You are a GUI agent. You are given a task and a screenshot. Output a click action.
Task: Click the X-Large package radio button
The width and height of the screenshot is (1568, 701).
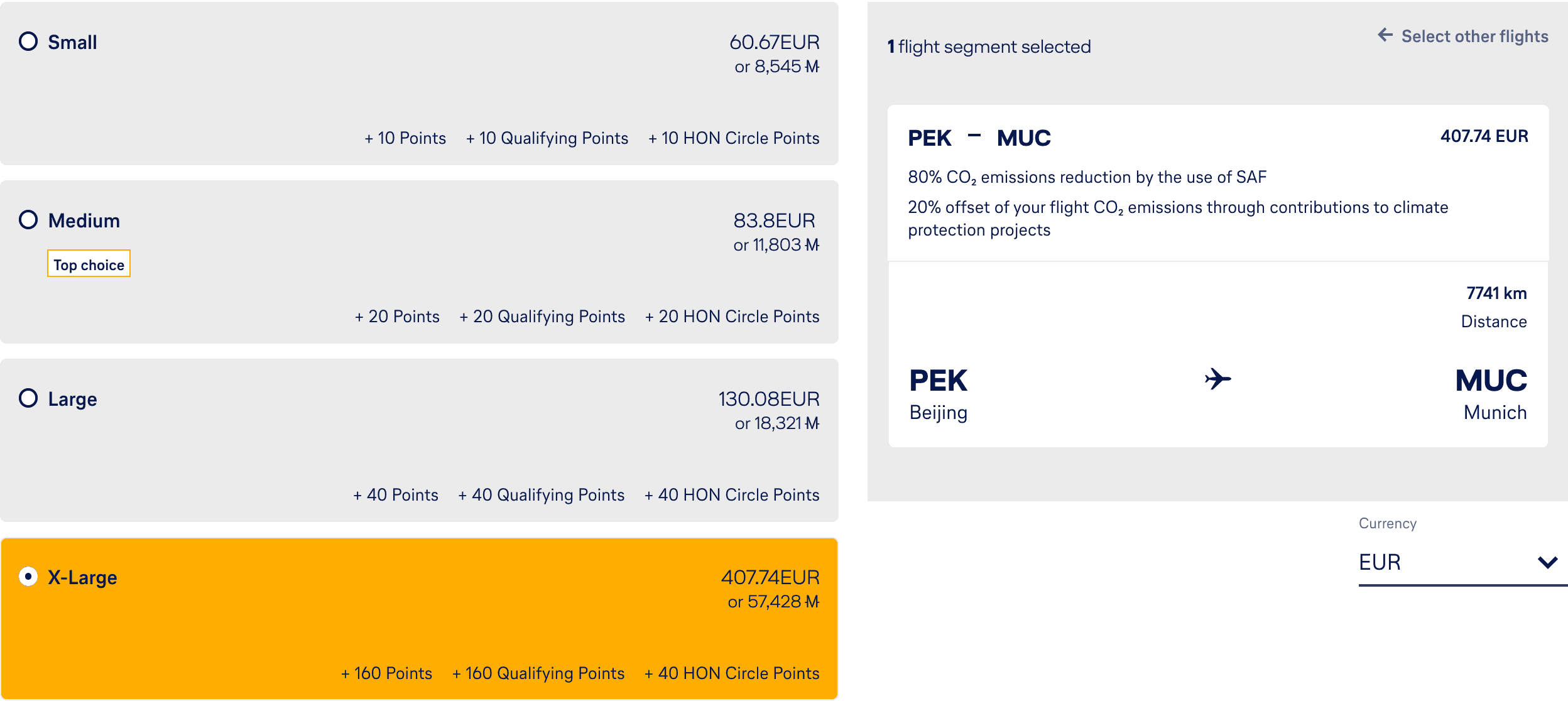tap(28, 577)
